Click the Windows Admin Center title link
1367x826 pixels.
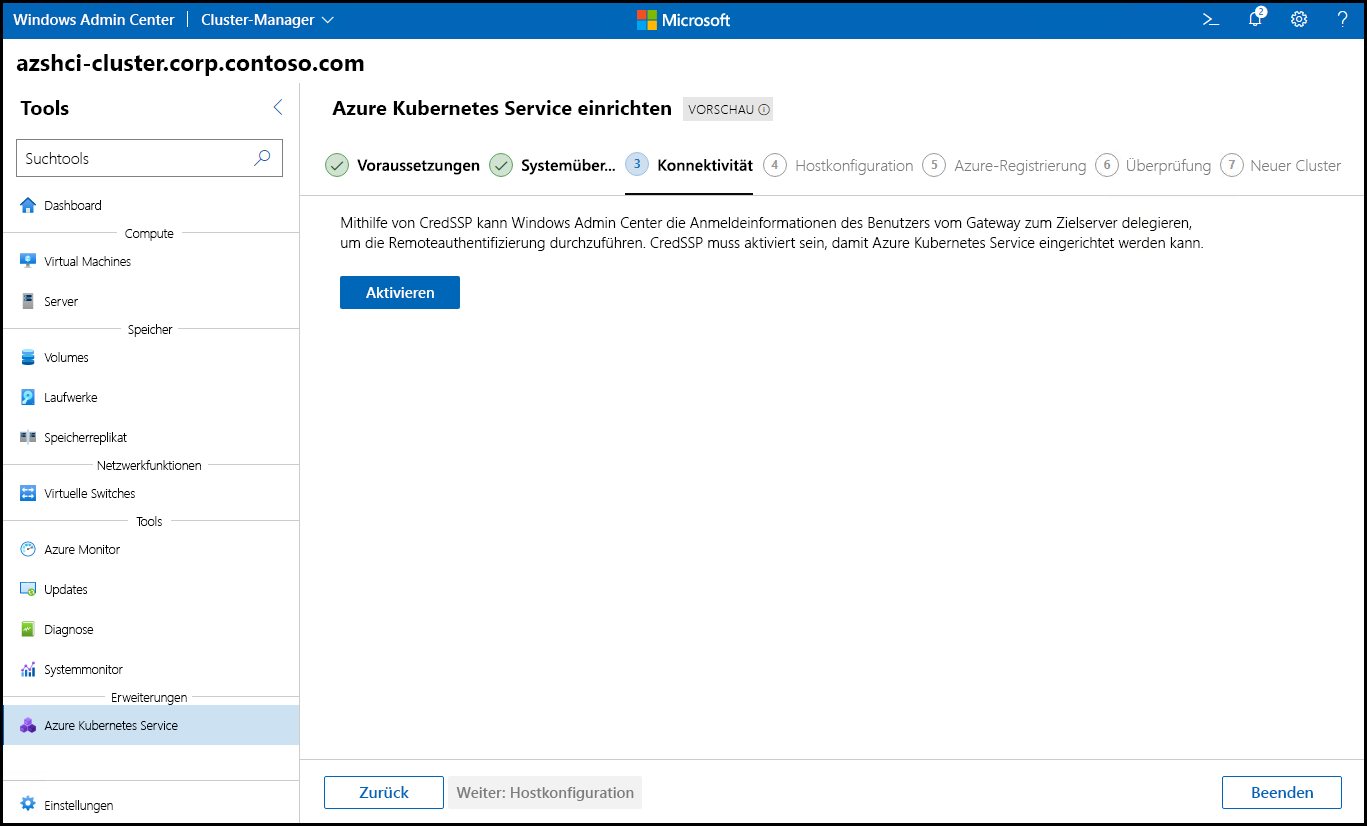tap(94, 19)
